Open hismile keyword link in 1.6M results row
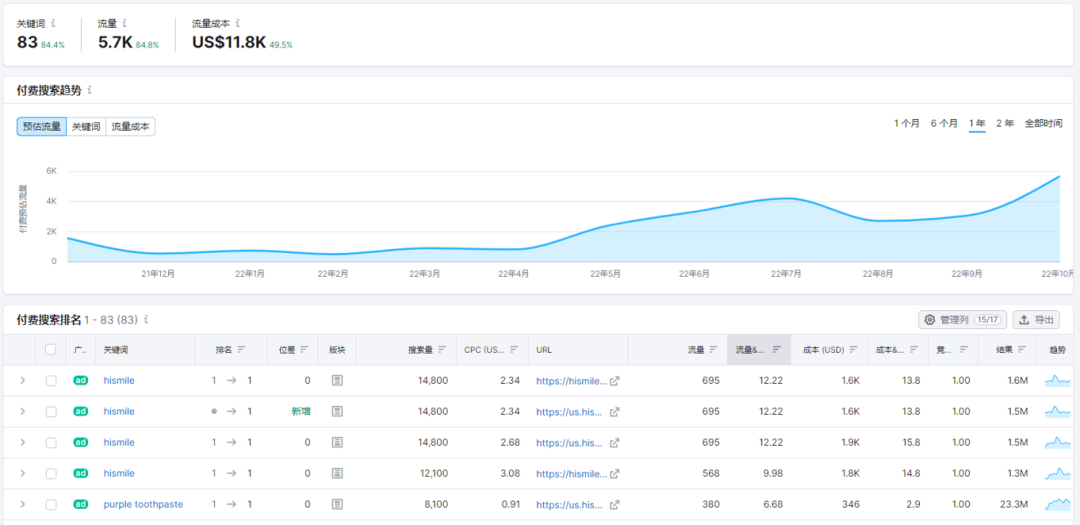1080x525 pixels. tap(119, 380)
